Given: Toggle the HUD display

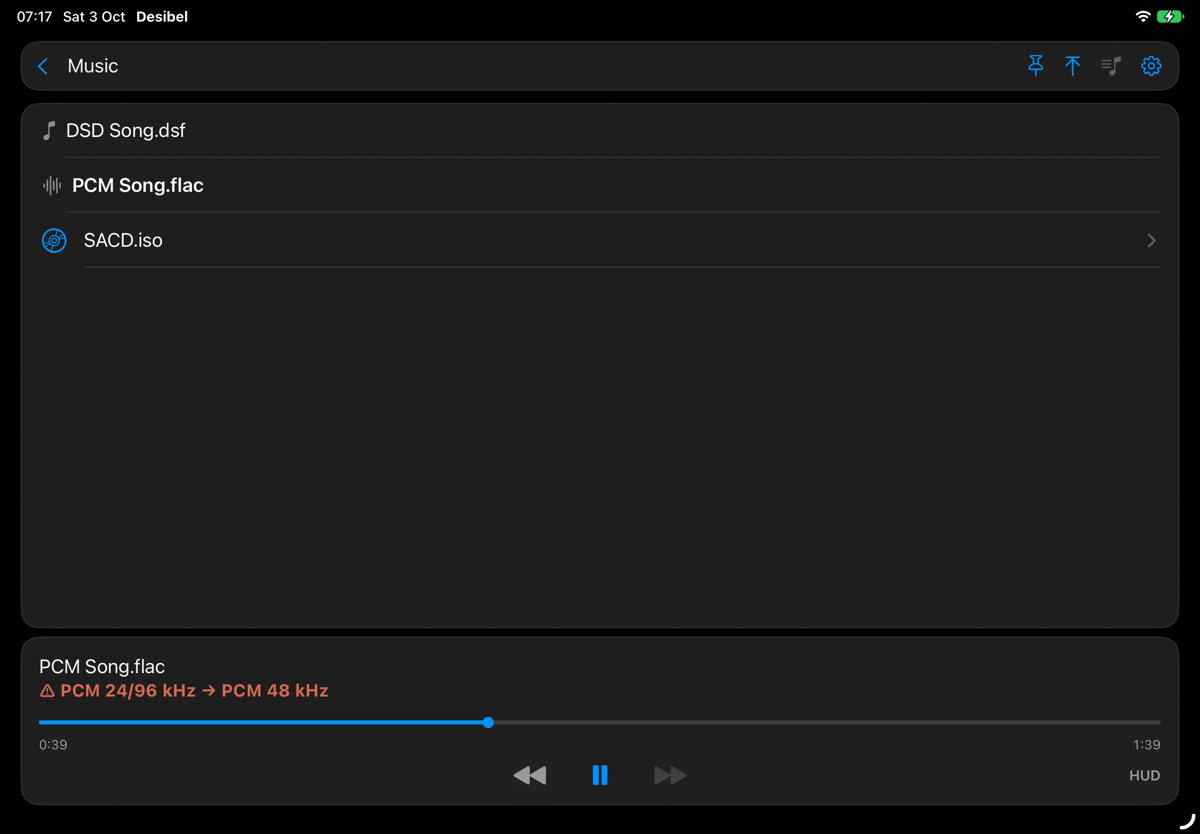Looking at the screenshot, I should tap(1145, 775).
